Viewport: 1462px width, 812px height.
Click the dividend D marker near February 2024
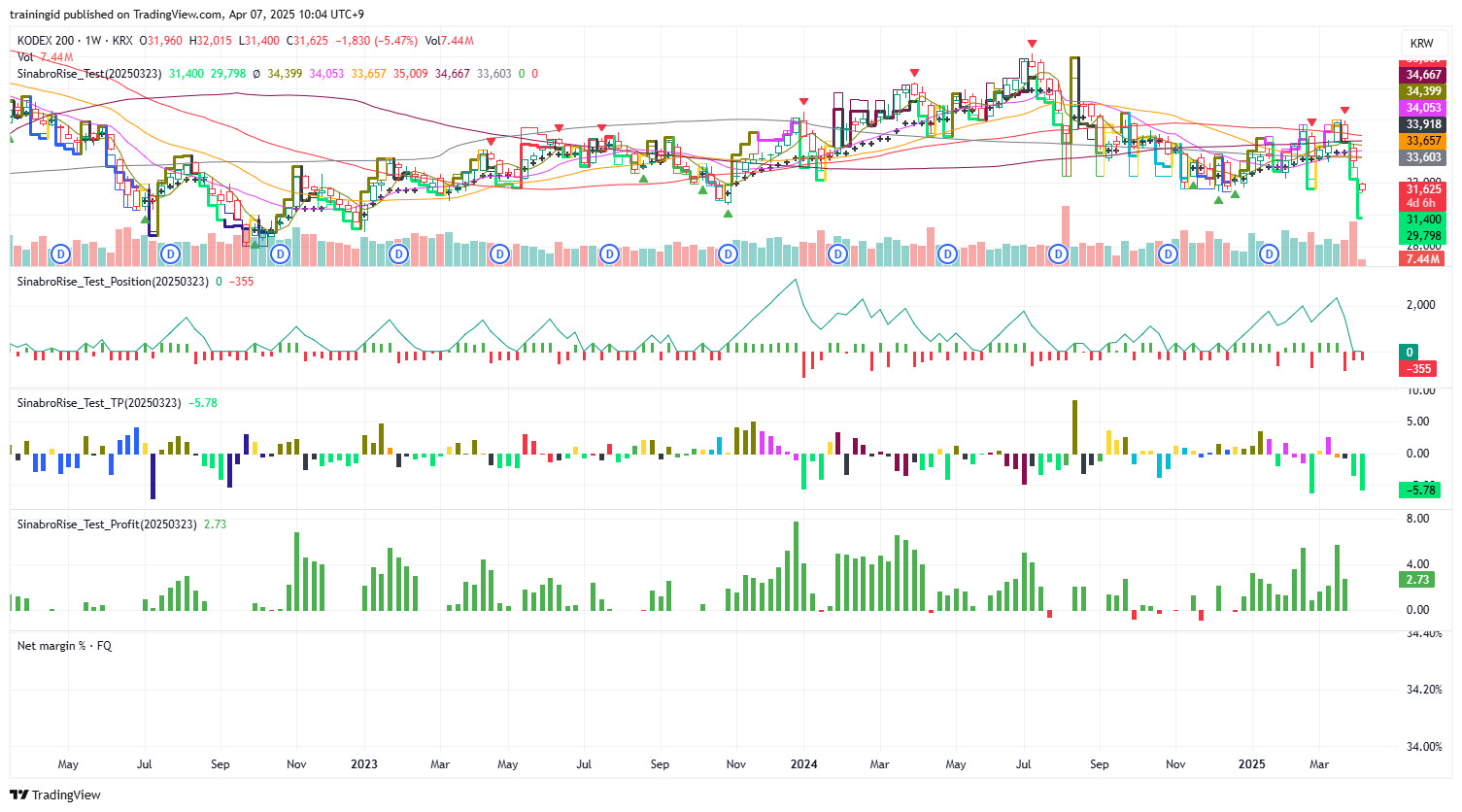[x=838, y=254]
